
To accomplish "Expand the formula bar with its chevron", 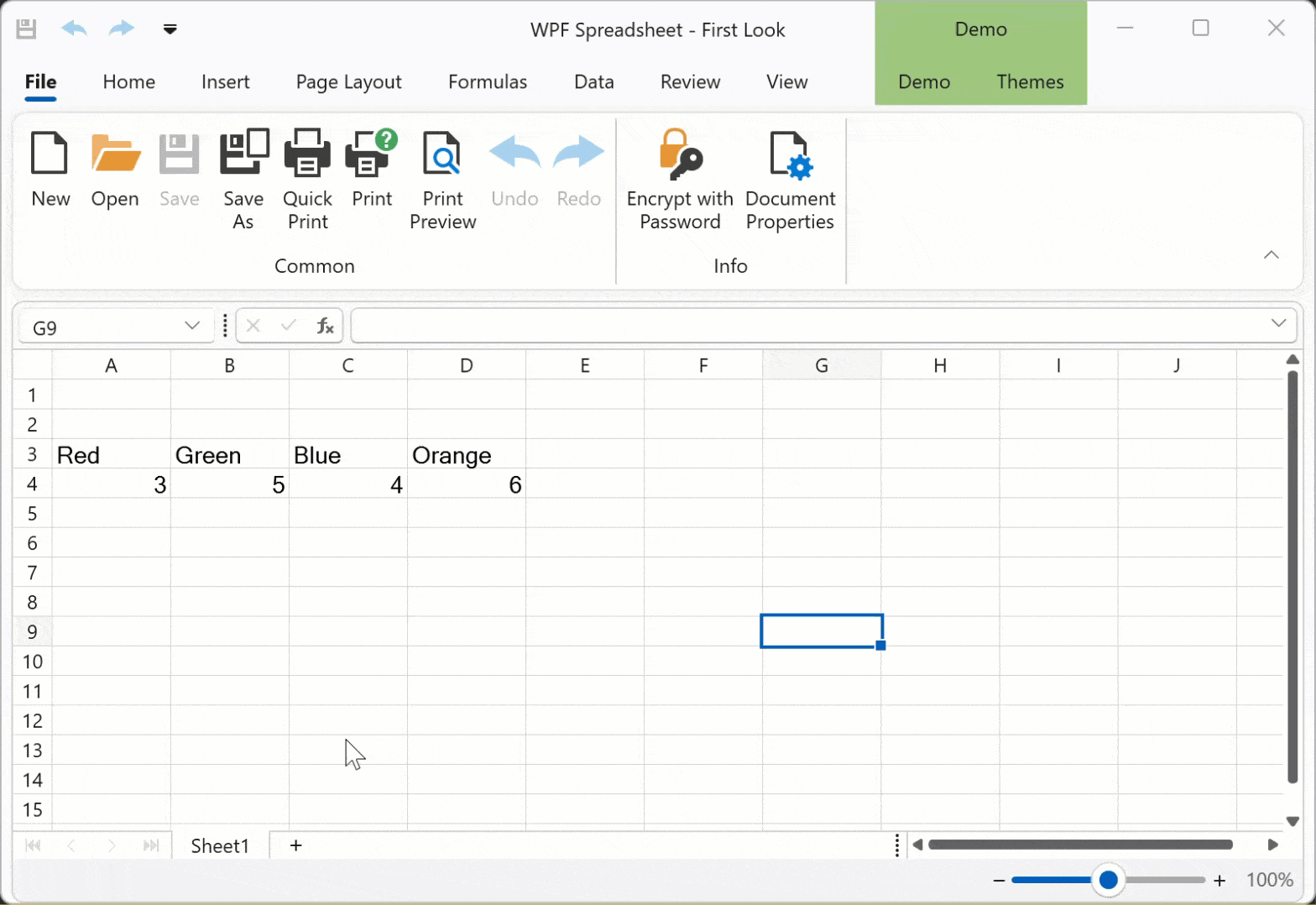I will (1278, 323).
